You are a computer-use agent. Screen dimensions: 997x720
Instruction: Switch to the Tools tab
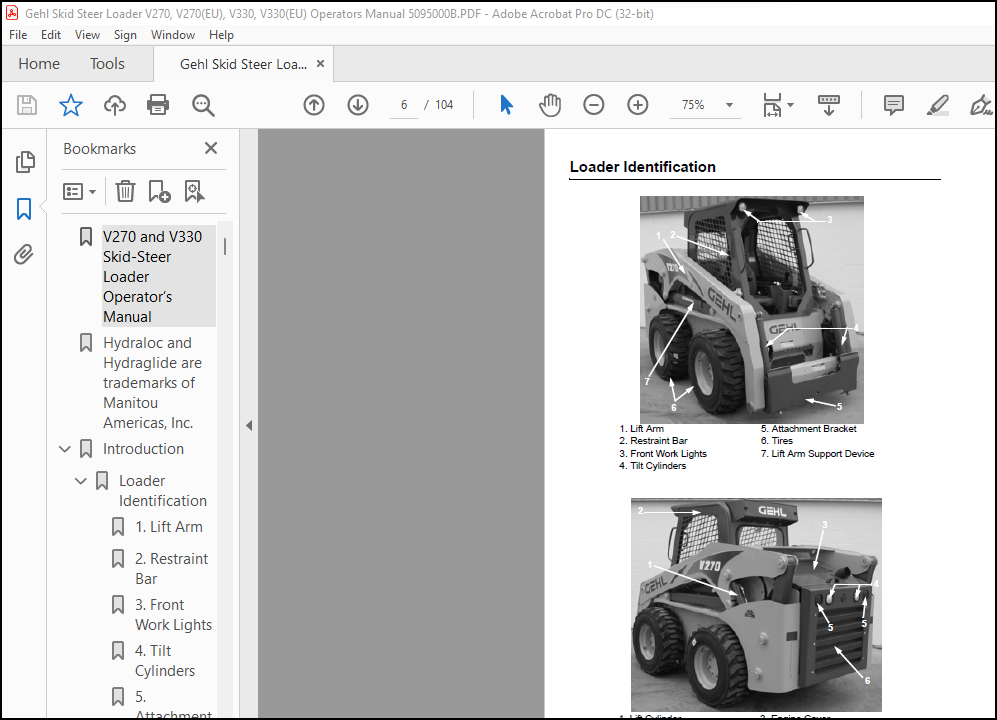pos(107,64)
